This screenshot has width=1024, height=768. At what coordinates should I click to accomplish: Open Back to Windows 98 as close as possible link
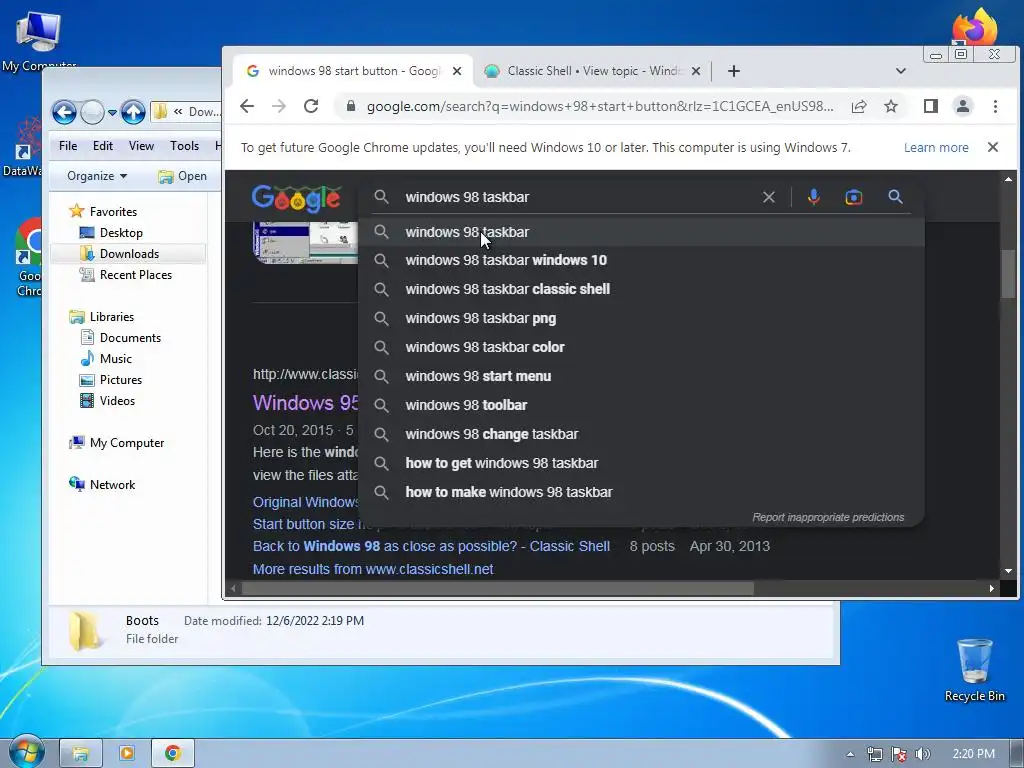coord(431,546)
